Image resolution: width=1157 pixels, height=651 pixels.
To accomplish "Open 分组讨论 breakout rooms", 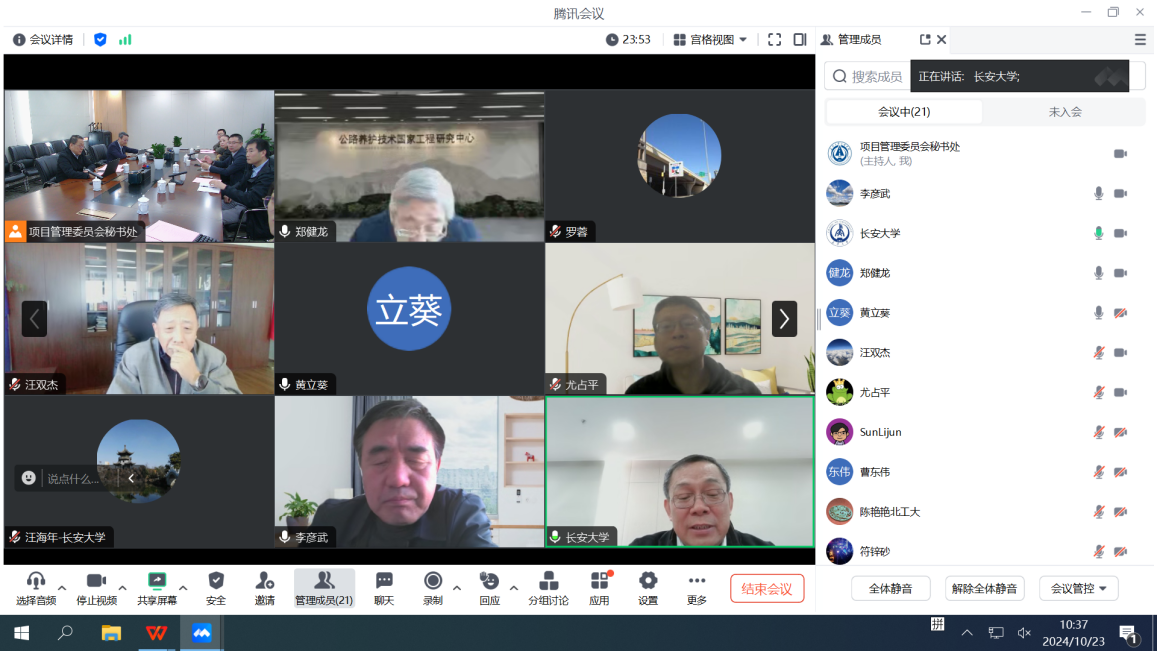I will [x=548, y=588].
